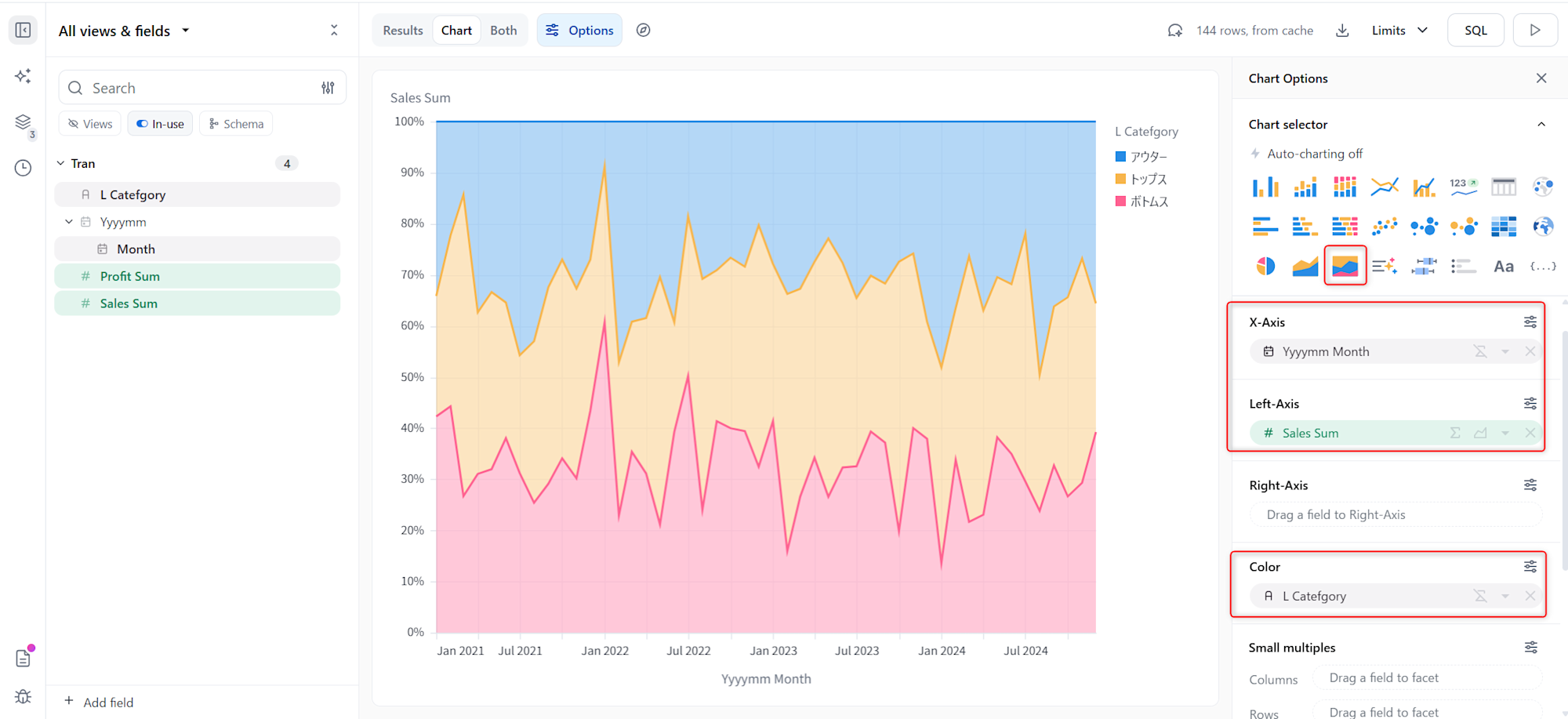
Task: Choose the data table chart type
Action: click(1503, 187)
